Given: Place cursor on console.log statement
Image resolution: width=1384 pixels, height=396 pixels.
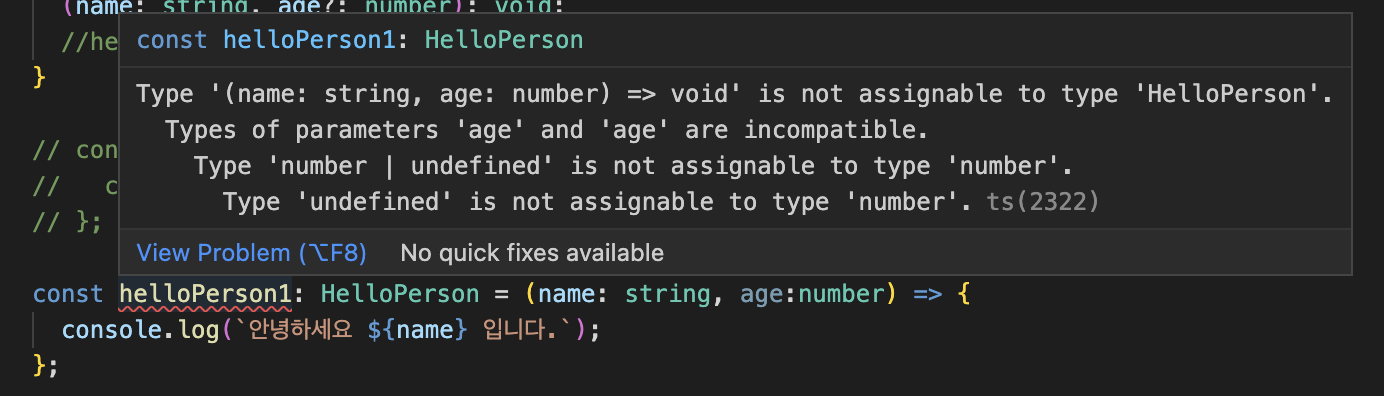Looking at the screenshot, I should click(331, 330).
